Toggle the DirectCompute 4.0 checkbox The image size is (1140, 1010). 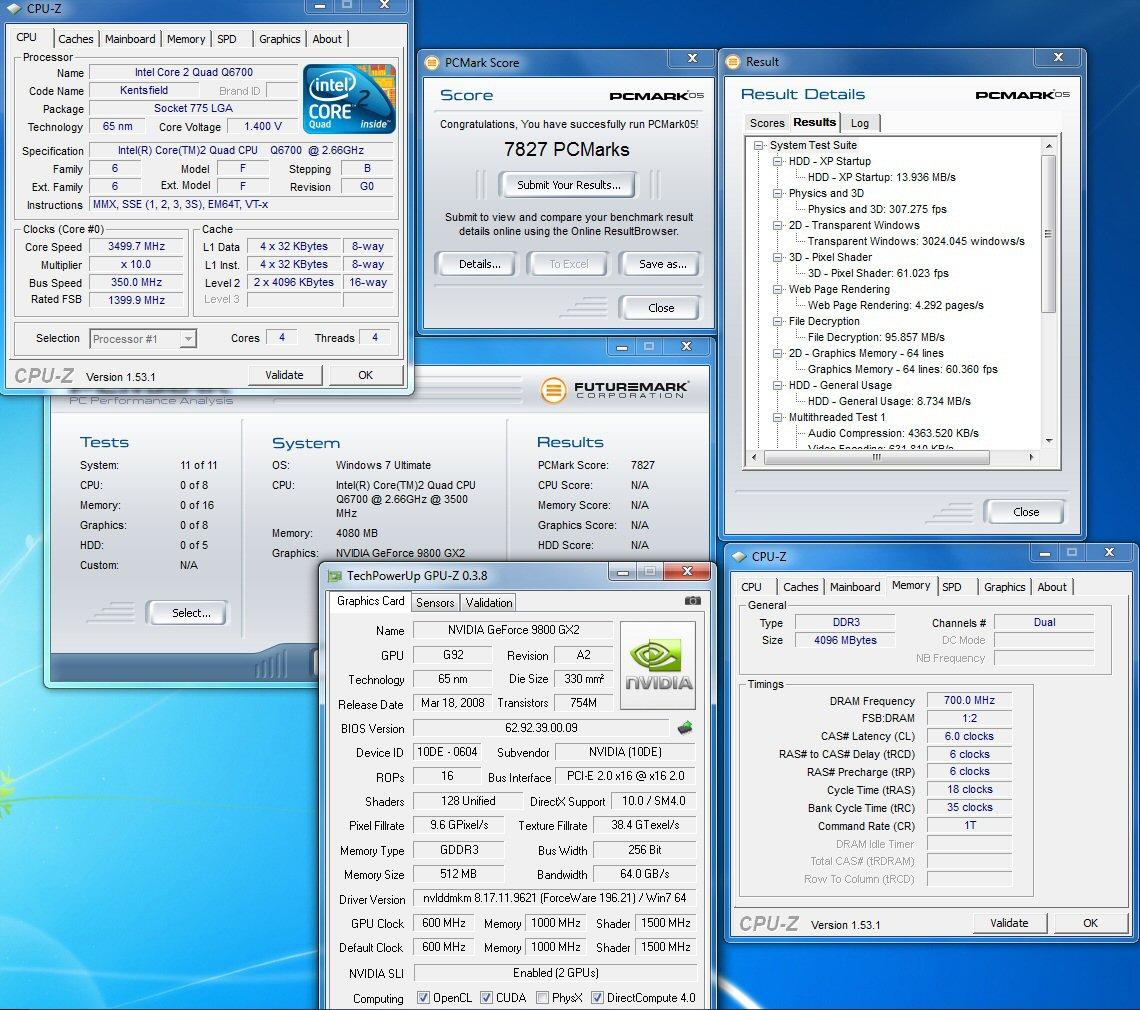point(598,998)
